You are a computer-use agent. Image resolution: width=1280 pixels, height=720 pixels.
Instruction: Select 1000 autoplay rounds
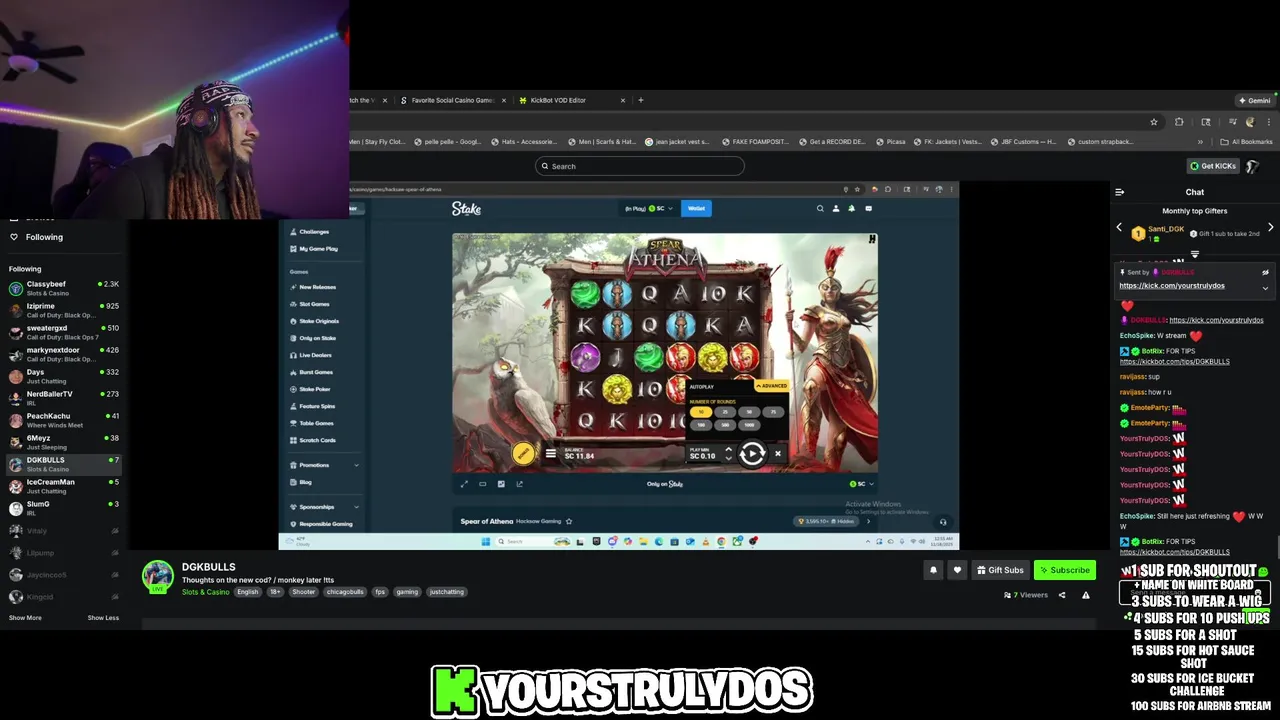(749, 424)
